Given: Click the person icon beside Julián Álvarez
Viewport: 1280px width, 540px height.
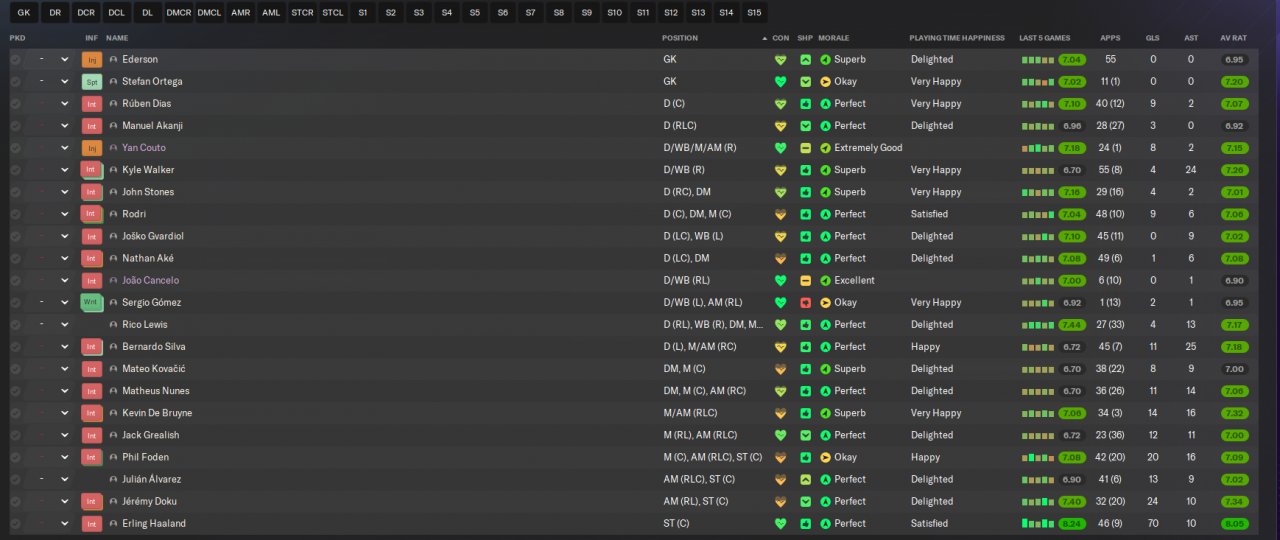Looking at the screenshot, I should [113, 479].
